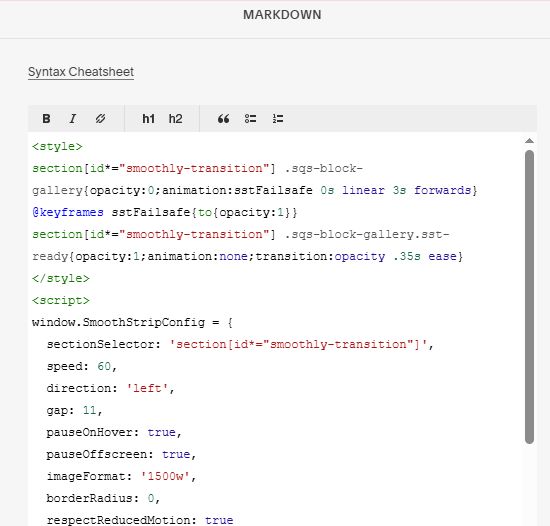Insert a hyperlink with the chain-link icon
550x526 pixels.
click(x=100, y=119)
